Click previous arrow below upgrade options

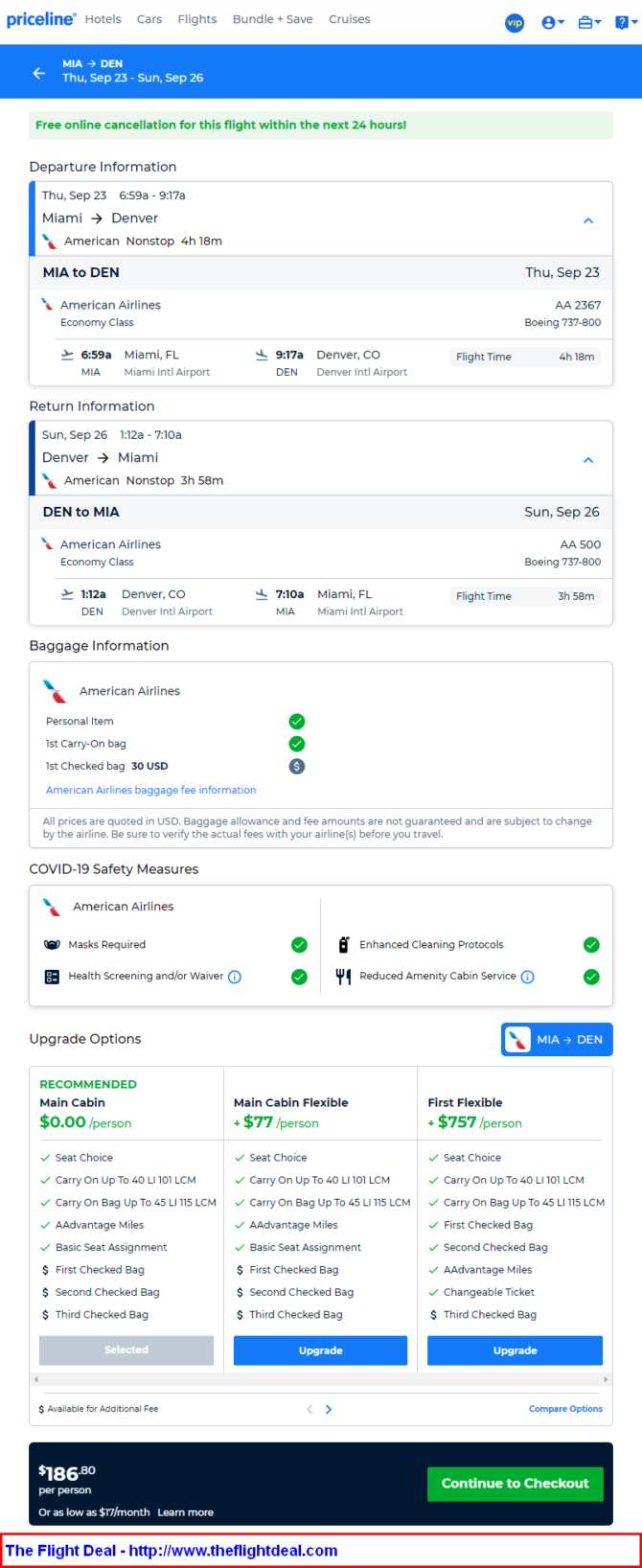(x=310, y=1409)
